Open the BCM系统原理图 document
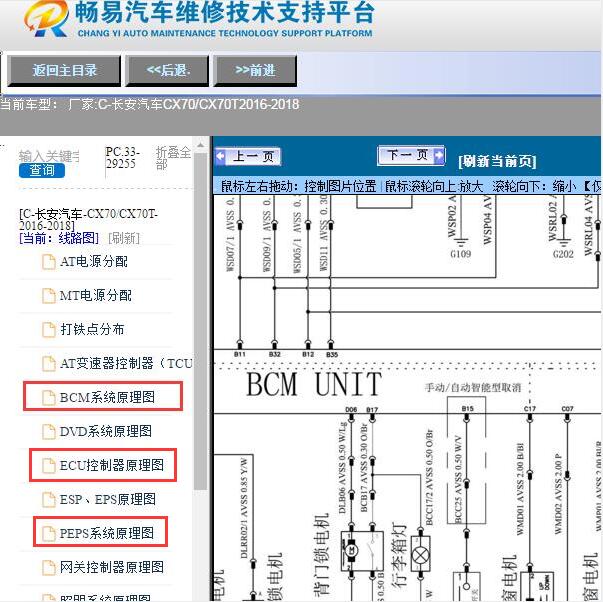The width and height of the screenshot is (603, 602). [107, 397]
